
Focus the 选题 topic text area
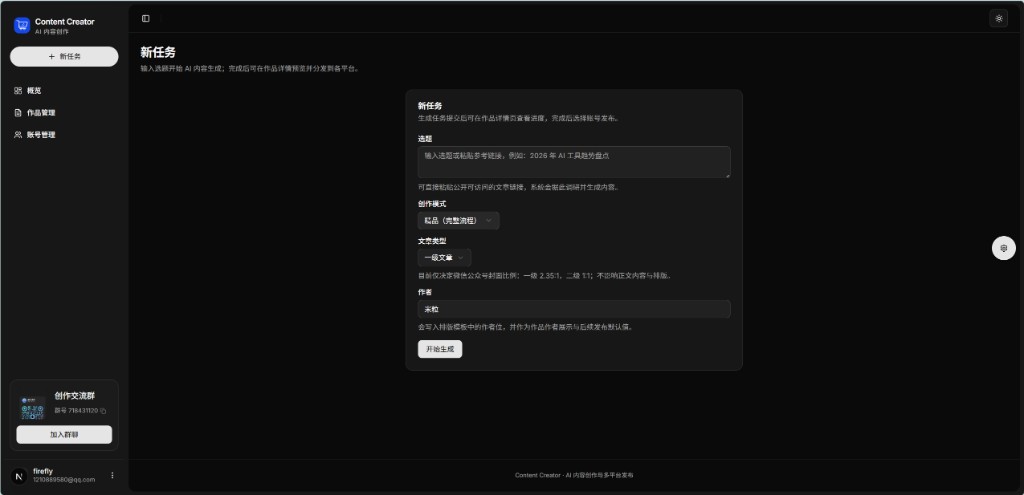574,162
